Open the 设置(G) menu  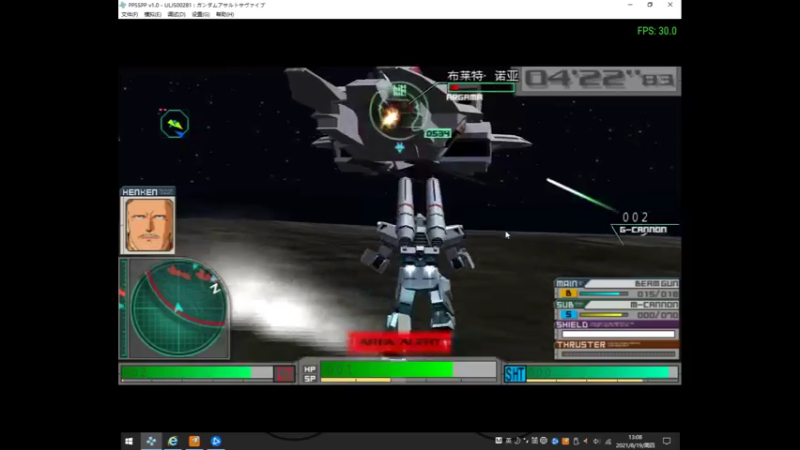[x=201, y=14]
